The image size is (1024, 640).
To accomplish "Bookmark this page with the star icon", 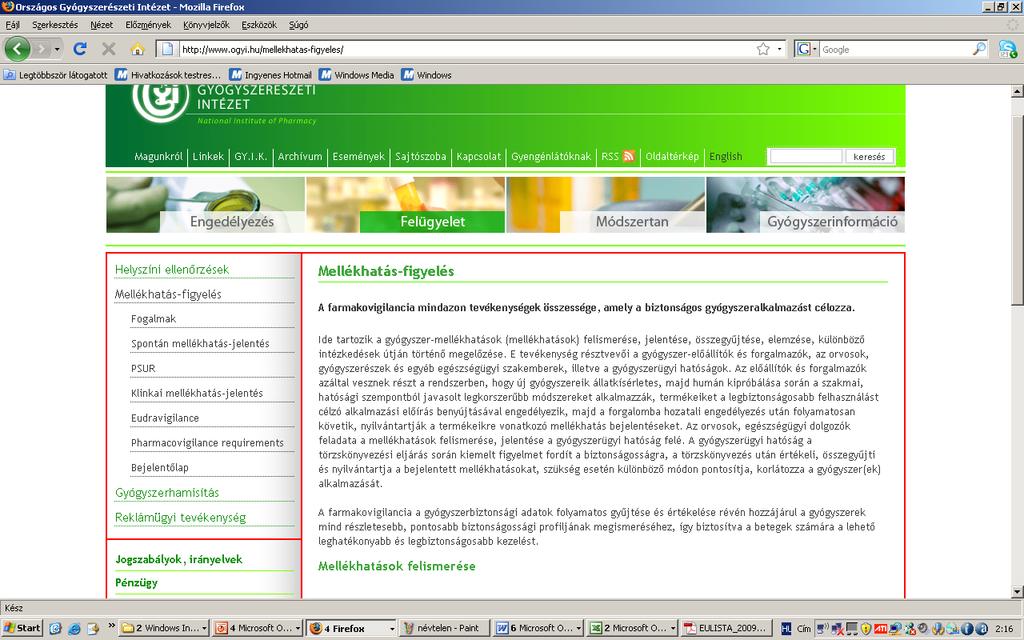I will tap(763, 49).
